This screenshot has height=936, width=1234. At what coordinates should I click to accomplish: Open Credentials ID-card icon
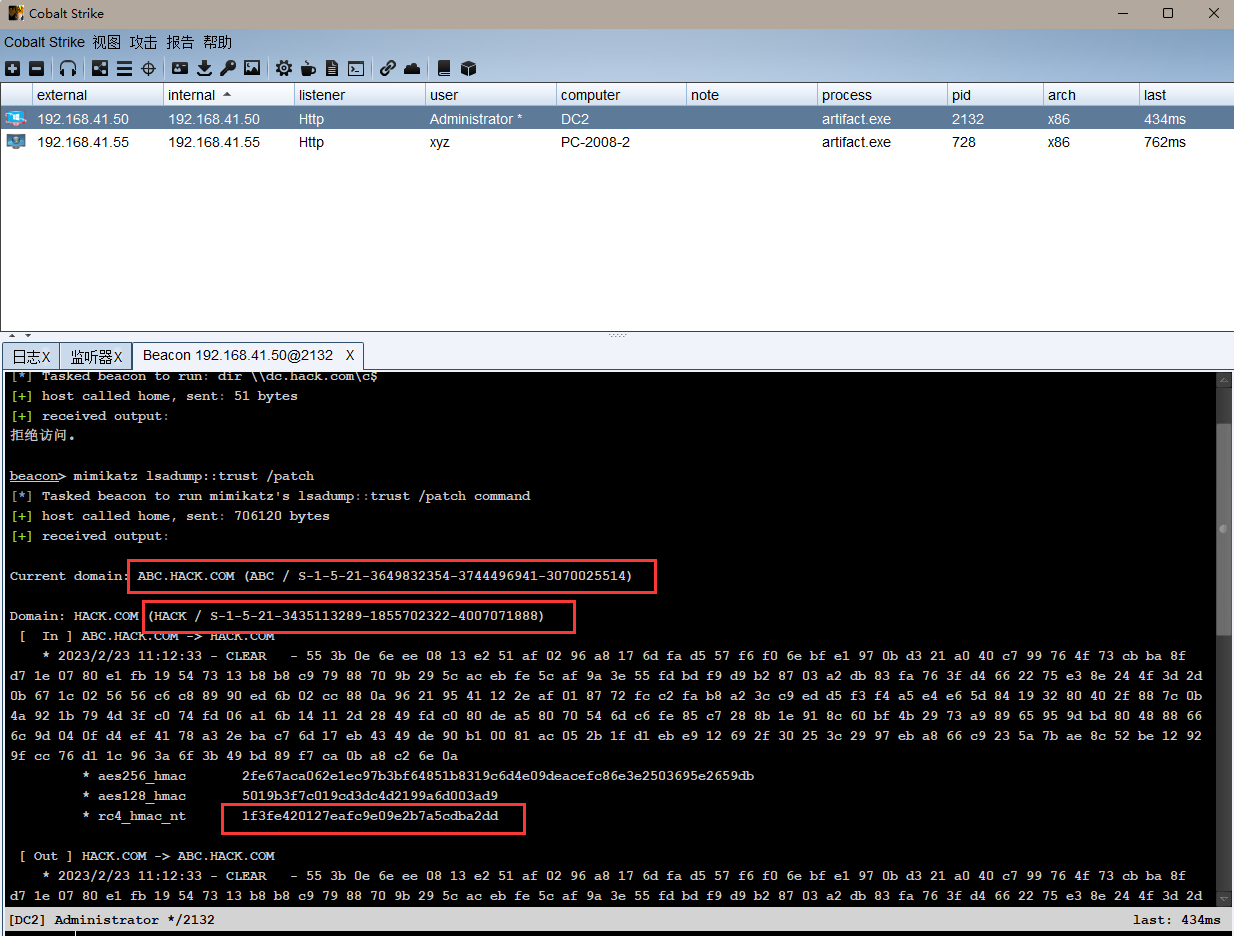click(180, 68)
